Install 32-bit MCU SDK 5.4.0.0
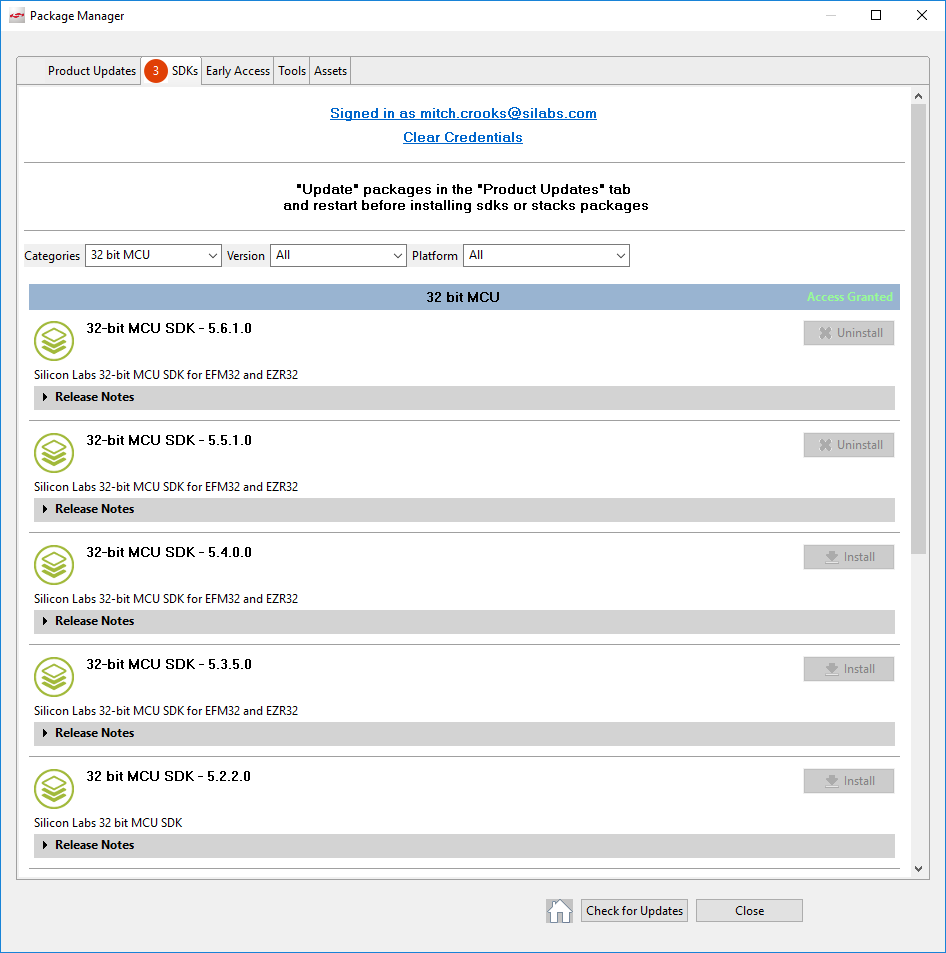Viewport: 946px width, 953px height. (849, 557)
